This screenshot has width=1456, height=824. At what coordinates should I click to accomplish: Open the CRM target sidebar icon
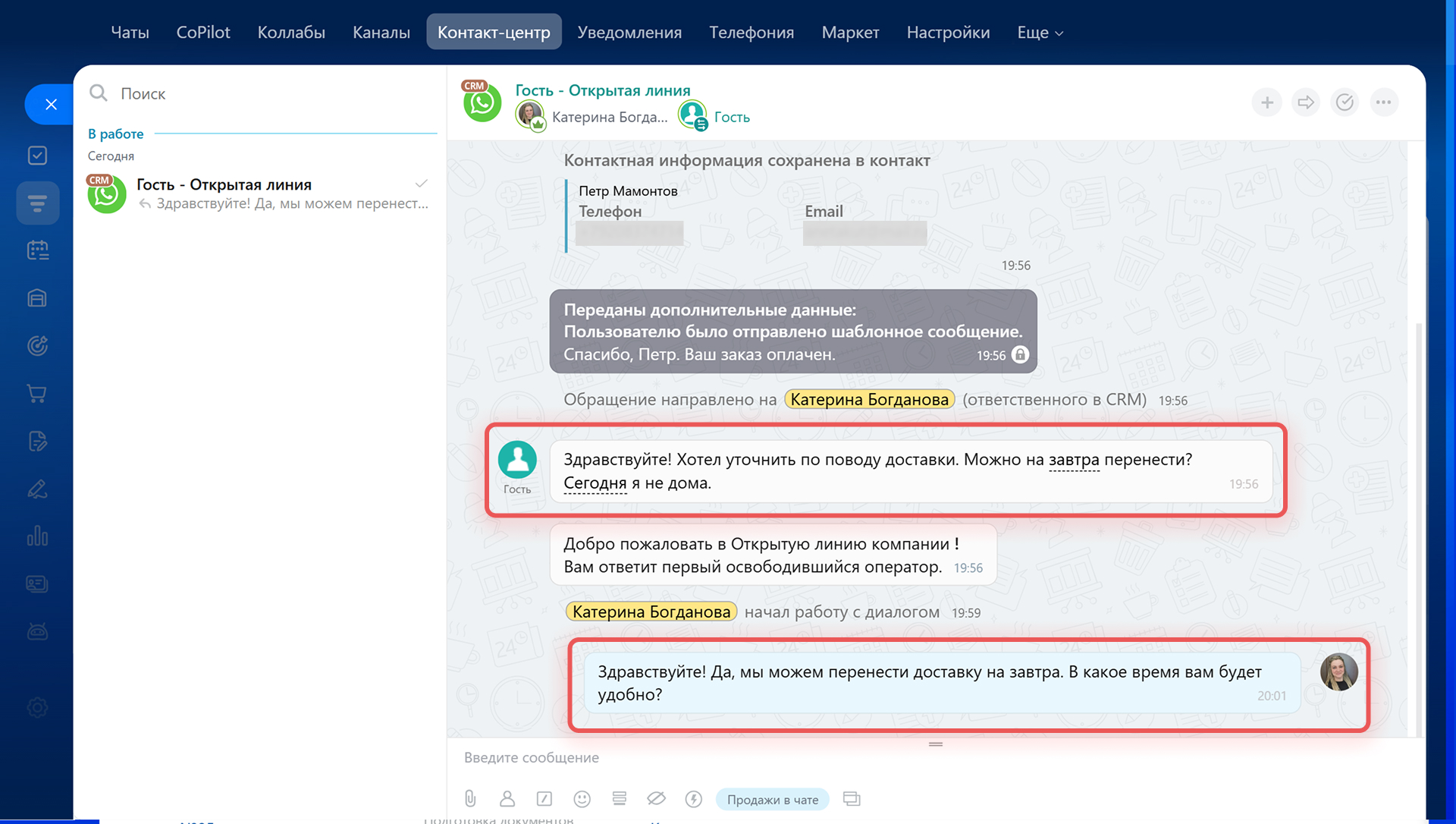tap(37, 346)
